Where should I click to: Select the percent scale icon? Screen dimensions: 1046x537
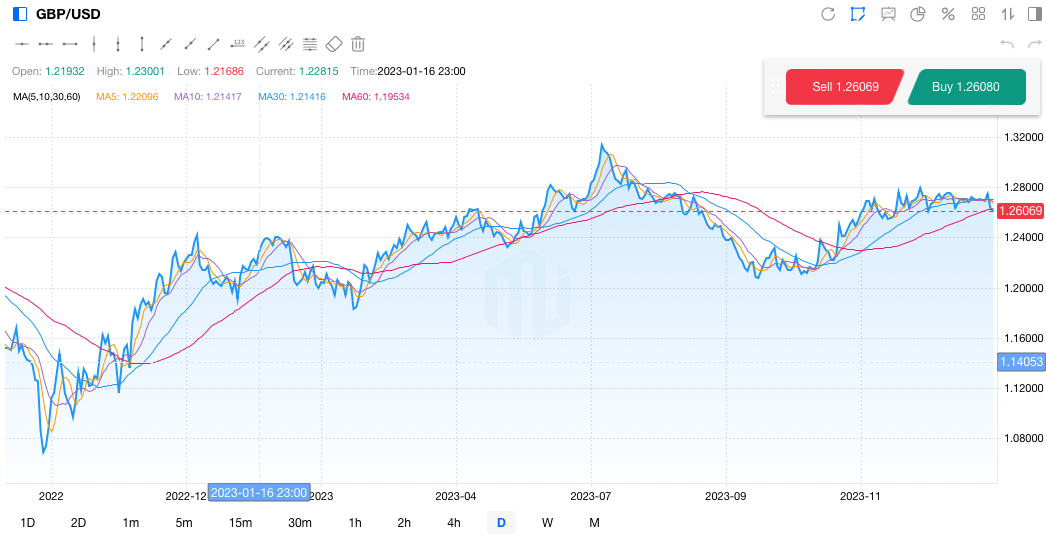click(x=948, y=14)
